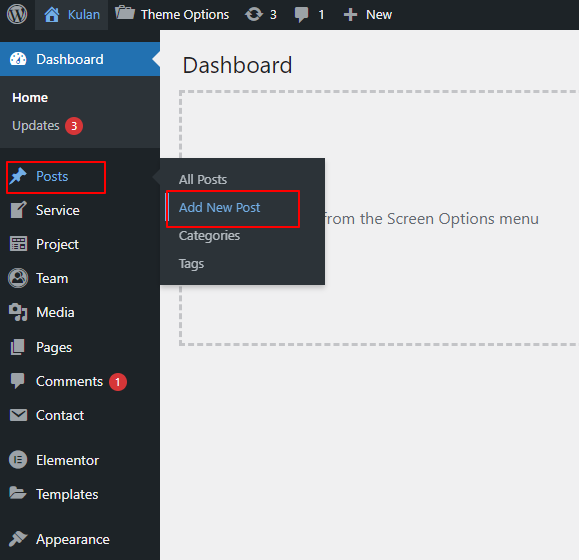This screenshot has height=560, width=579.
Task: Open the Home dashboard submenu link
Action: 30,97
